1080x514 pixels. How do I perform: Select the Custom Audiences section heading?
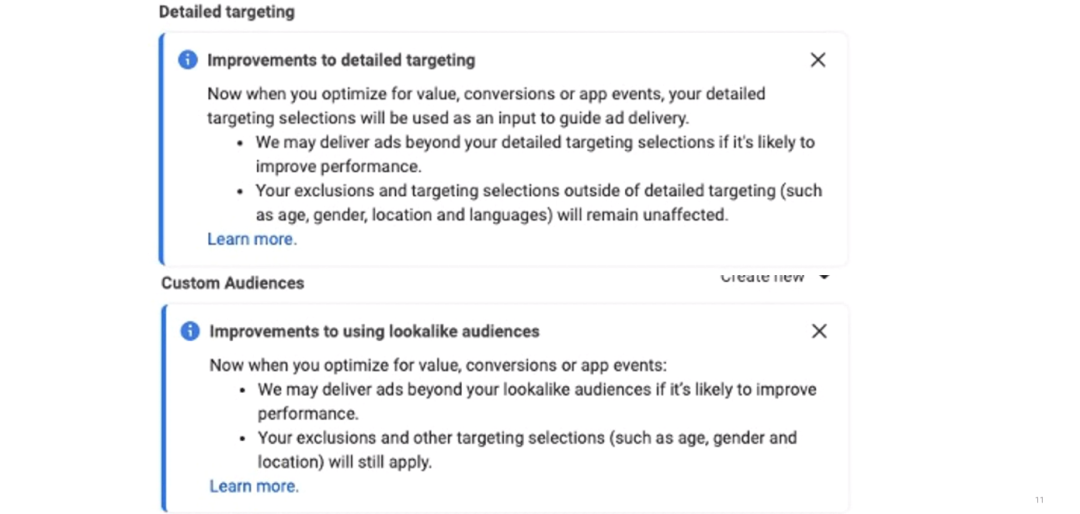233,283
